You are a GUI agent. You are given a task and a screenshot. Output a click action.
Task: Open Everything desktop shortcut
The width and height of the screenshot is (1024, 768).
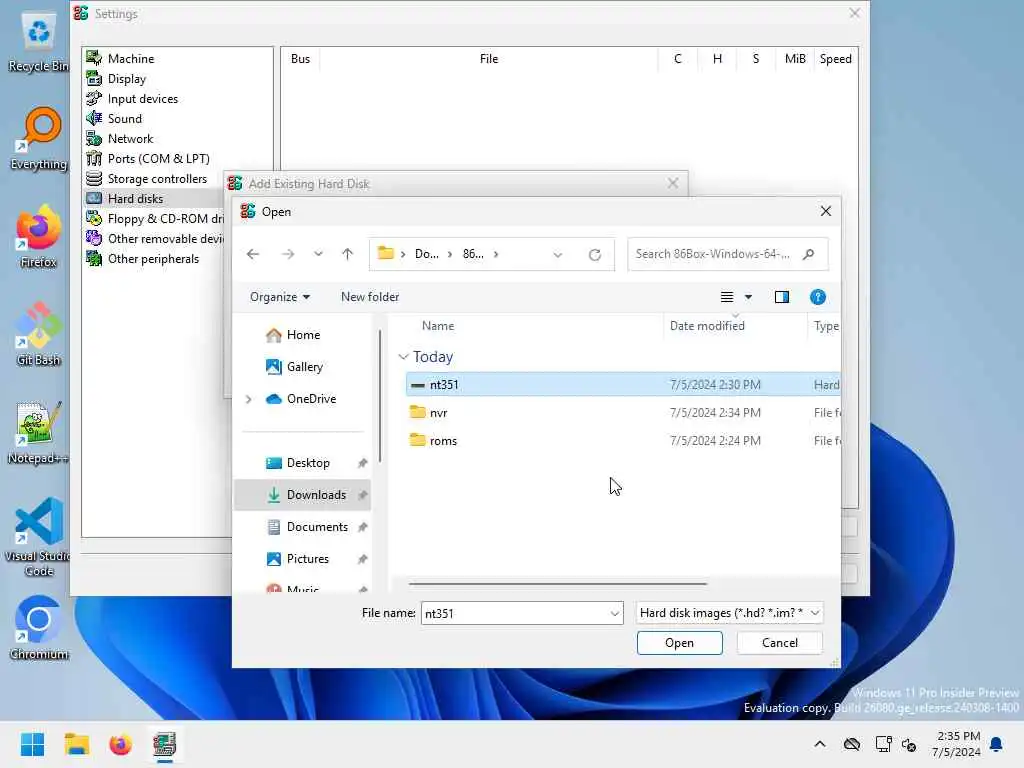point(39,139)
